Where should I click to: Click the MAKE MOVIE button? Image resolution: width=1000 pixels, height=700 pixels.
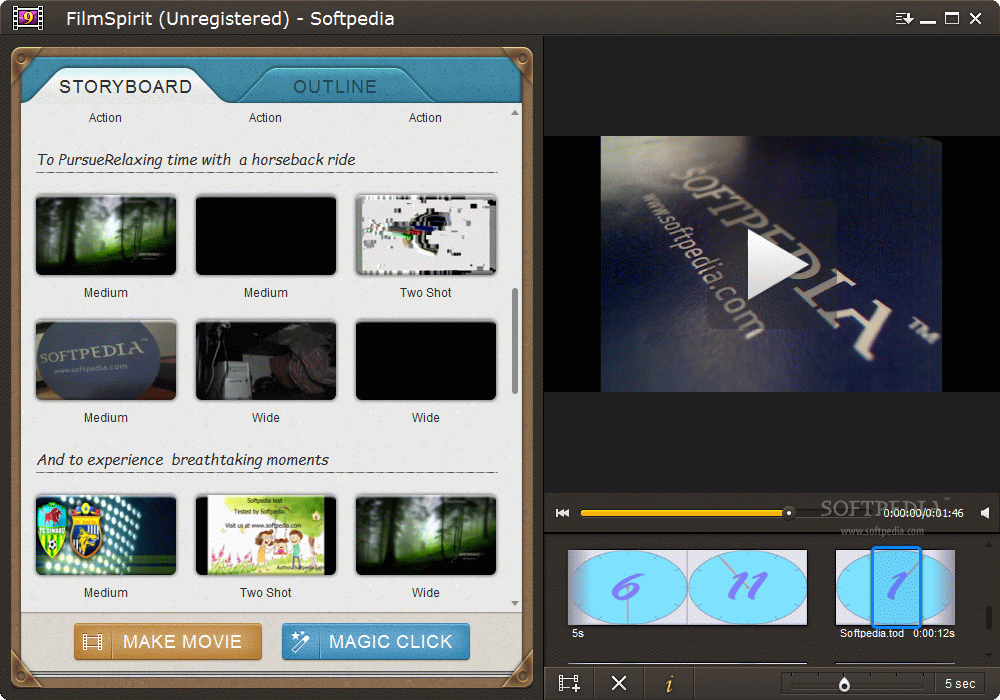click(x=168, y=641)
